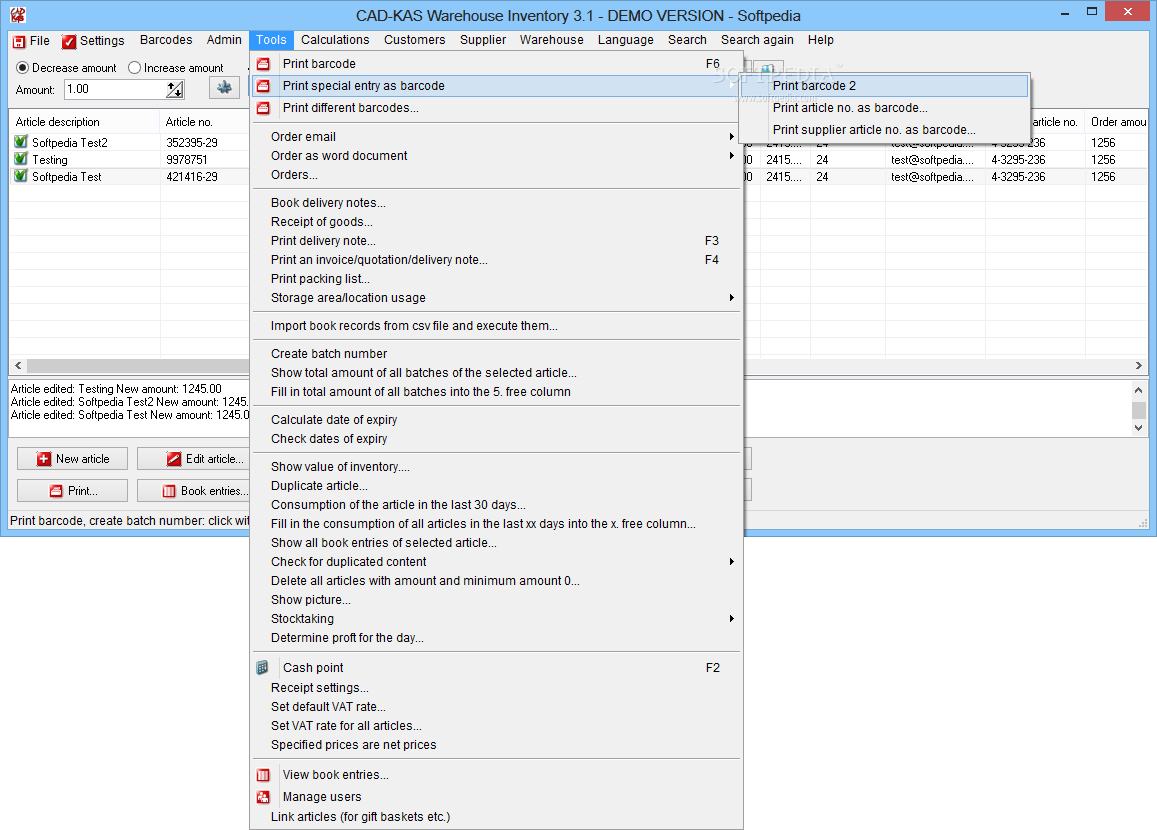Click the Manage users icon

(263, 797)
